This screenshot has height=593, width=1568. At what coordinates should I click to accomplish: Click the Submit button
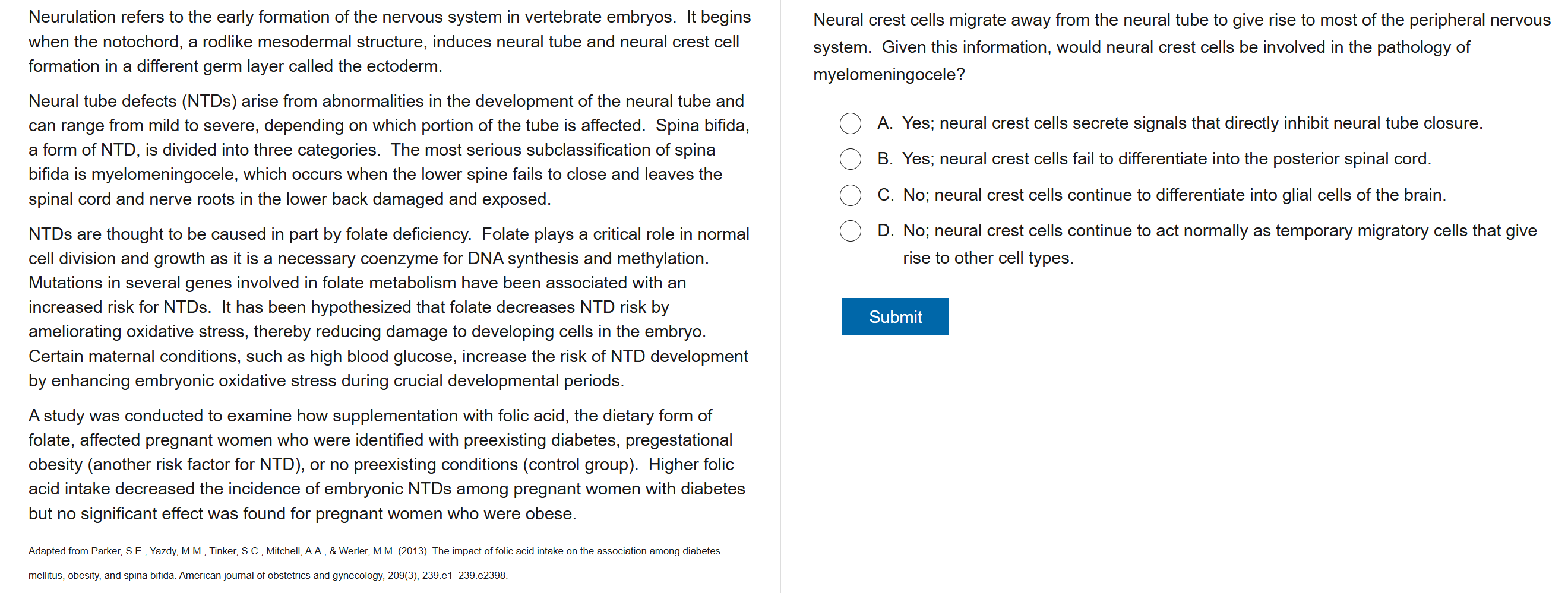point(895,317)
